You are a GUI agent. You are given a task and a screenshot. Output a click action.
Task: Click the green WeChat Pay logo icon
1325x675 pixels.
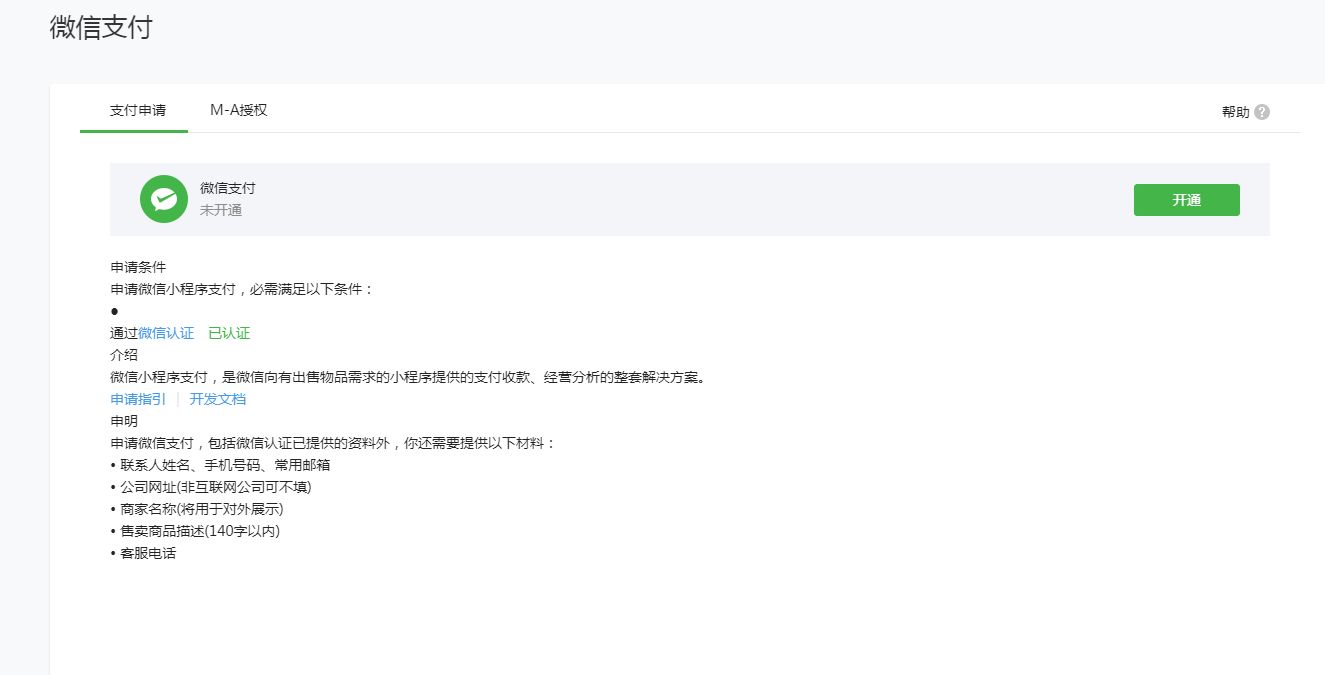click(x=164, y=199)
